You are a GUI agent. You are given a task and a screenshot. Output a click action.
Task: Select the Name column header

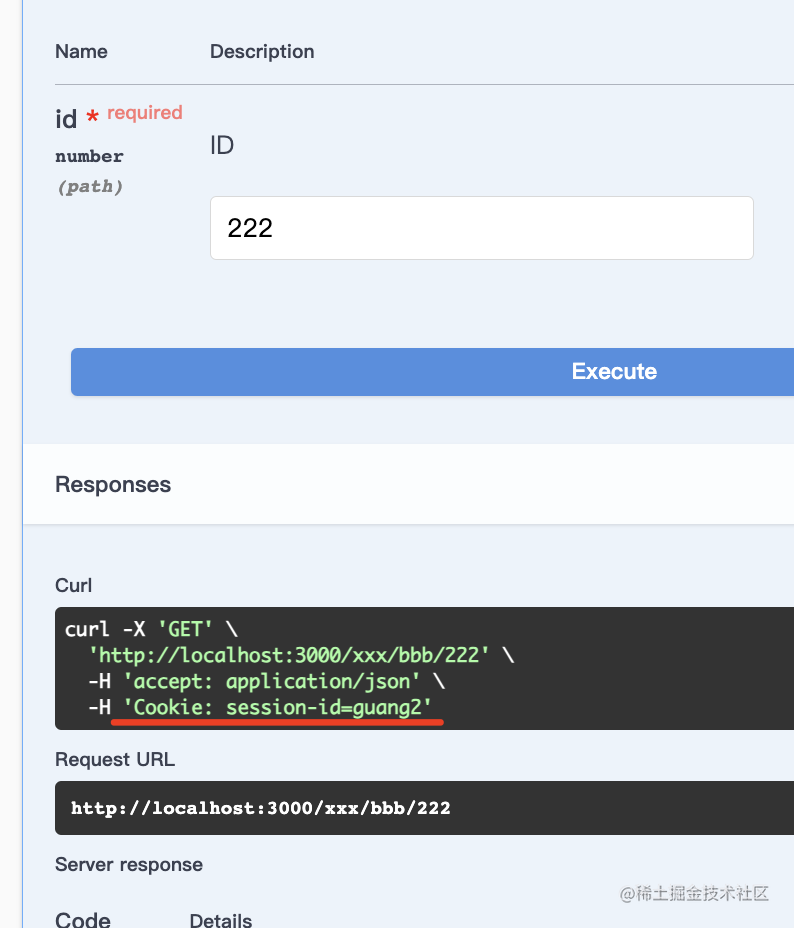pos(81,52)
